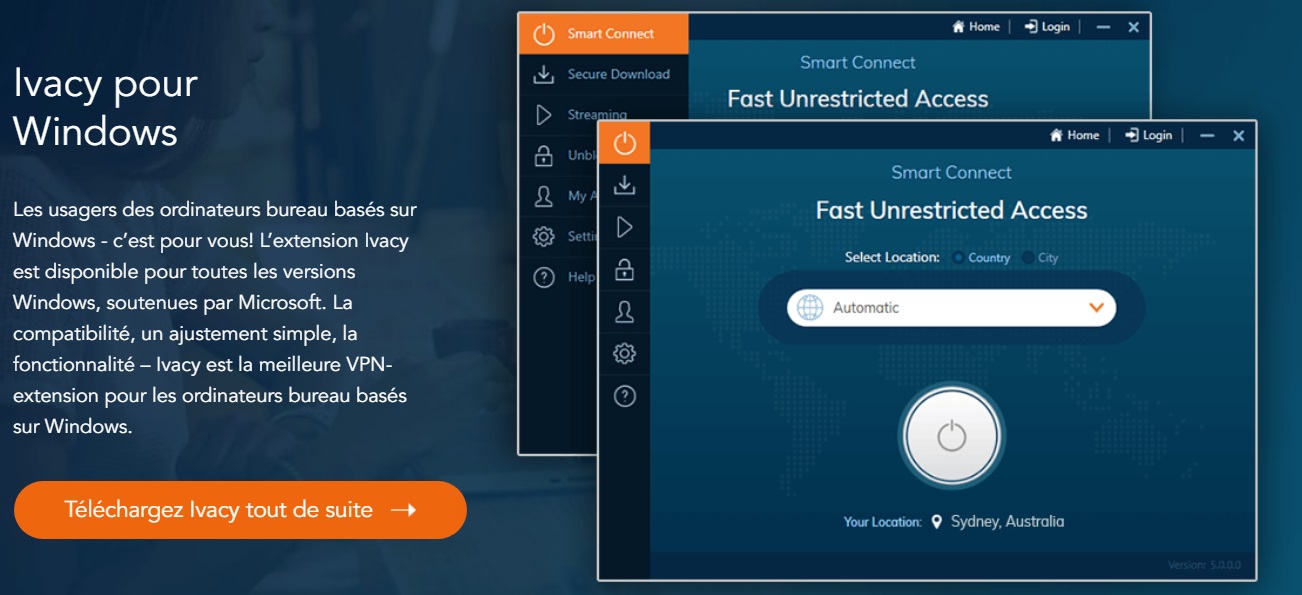Click the power icon beside Smart Connect in back window

point(544,34)
